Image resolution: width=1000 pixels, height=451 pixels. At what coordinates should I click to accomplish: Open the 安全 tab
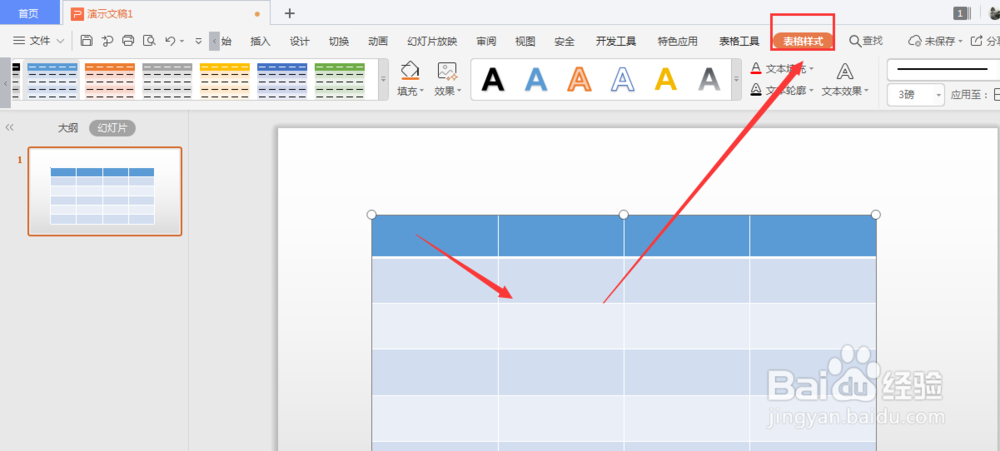564,41
